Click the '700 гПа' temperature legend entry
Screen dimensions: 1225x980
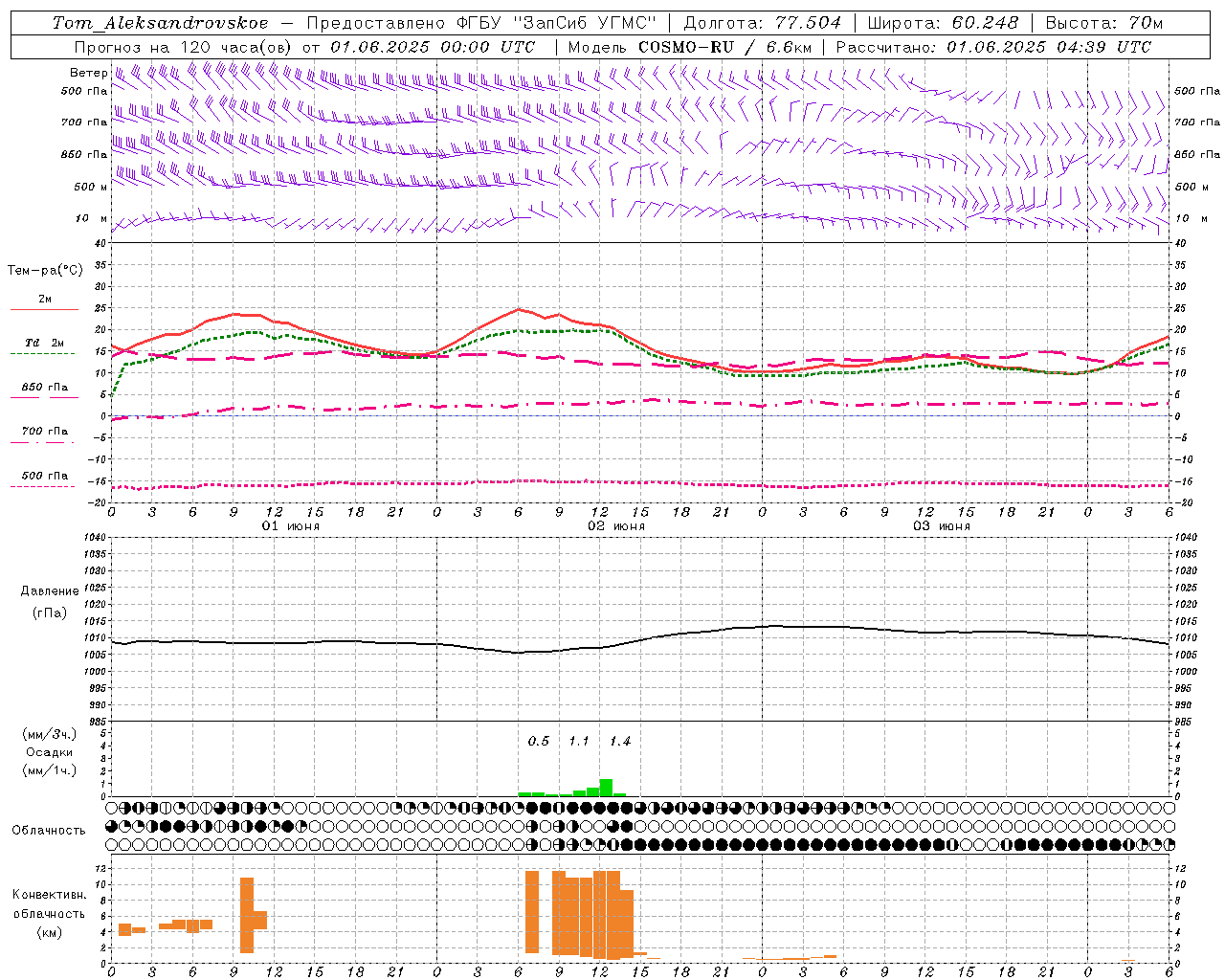[44, 432]
